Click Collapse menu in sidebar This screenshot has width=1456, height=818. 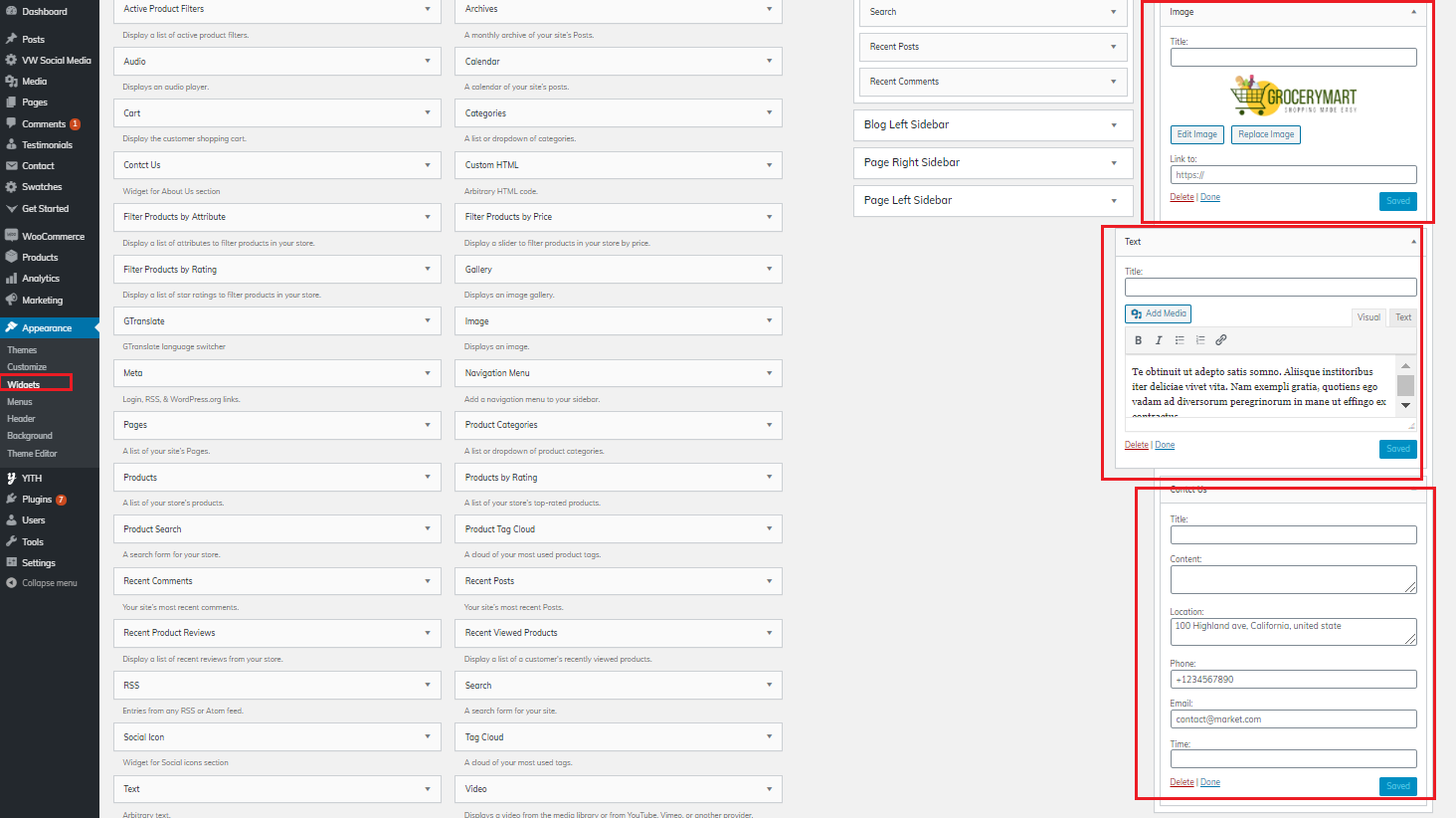(49, 583)
